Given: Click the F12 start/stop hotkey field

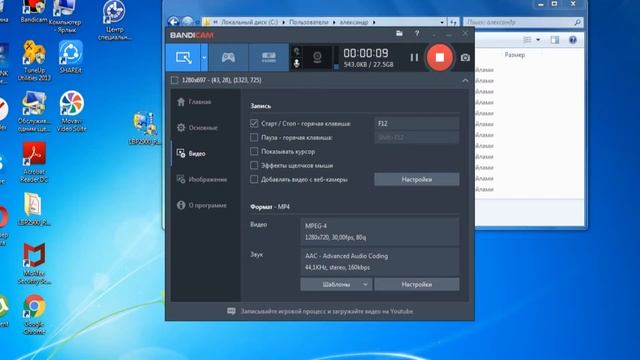Looking at the screenshot, I should pyautogui.click(x=417, y=123).
